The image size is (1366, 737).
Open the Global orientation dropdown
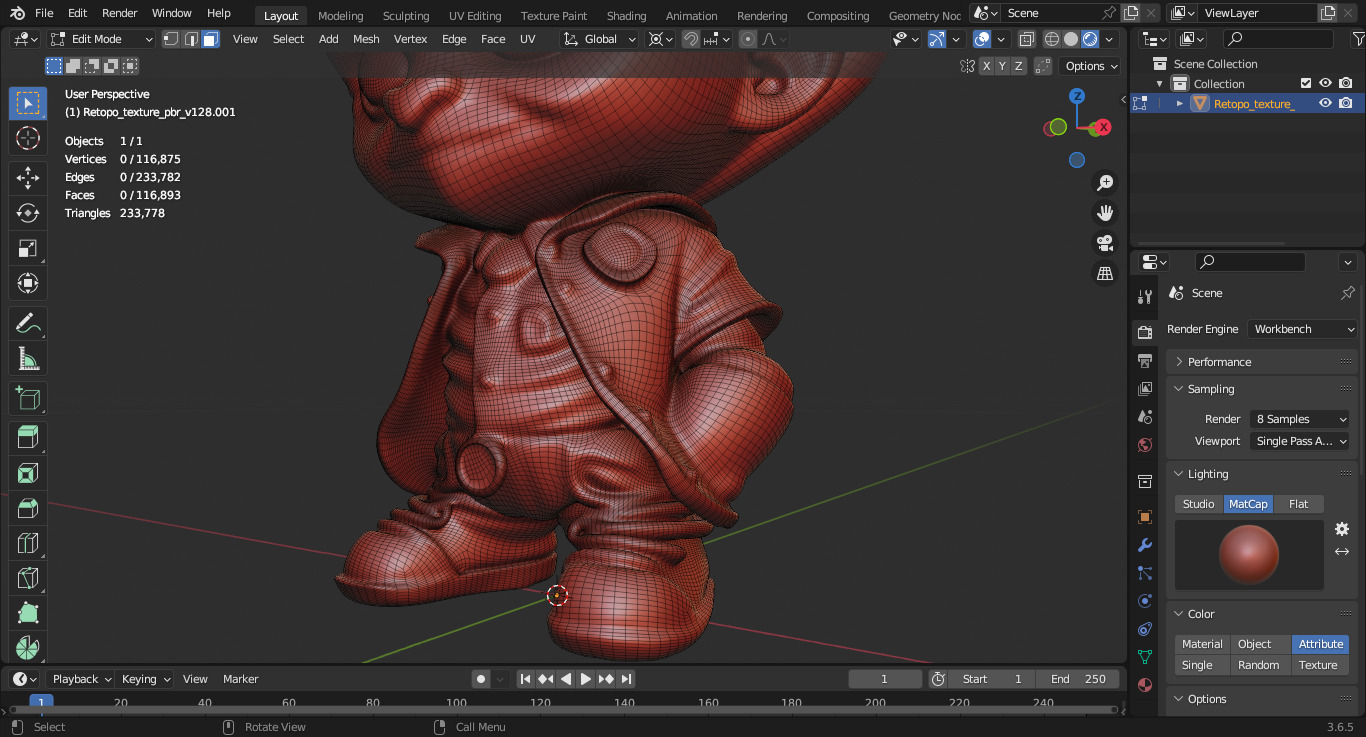coord(599,39)
